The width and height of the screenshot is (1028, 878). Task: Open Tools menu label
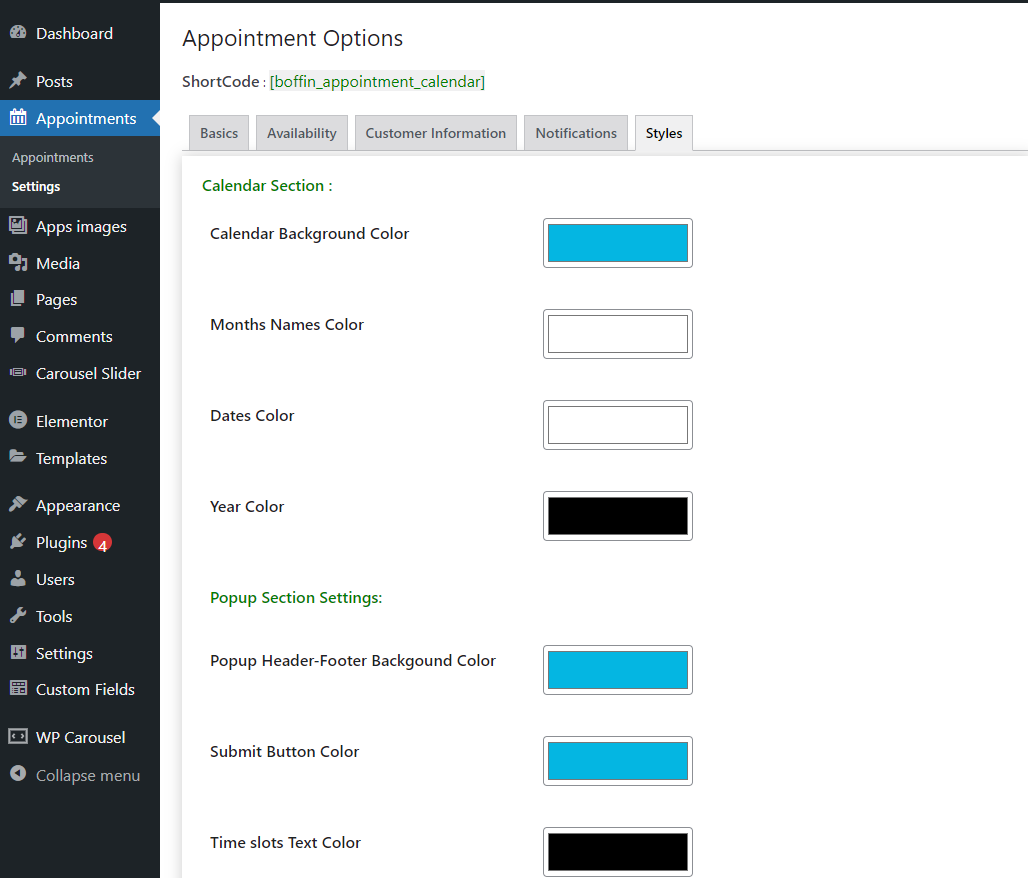coord(54,616)
